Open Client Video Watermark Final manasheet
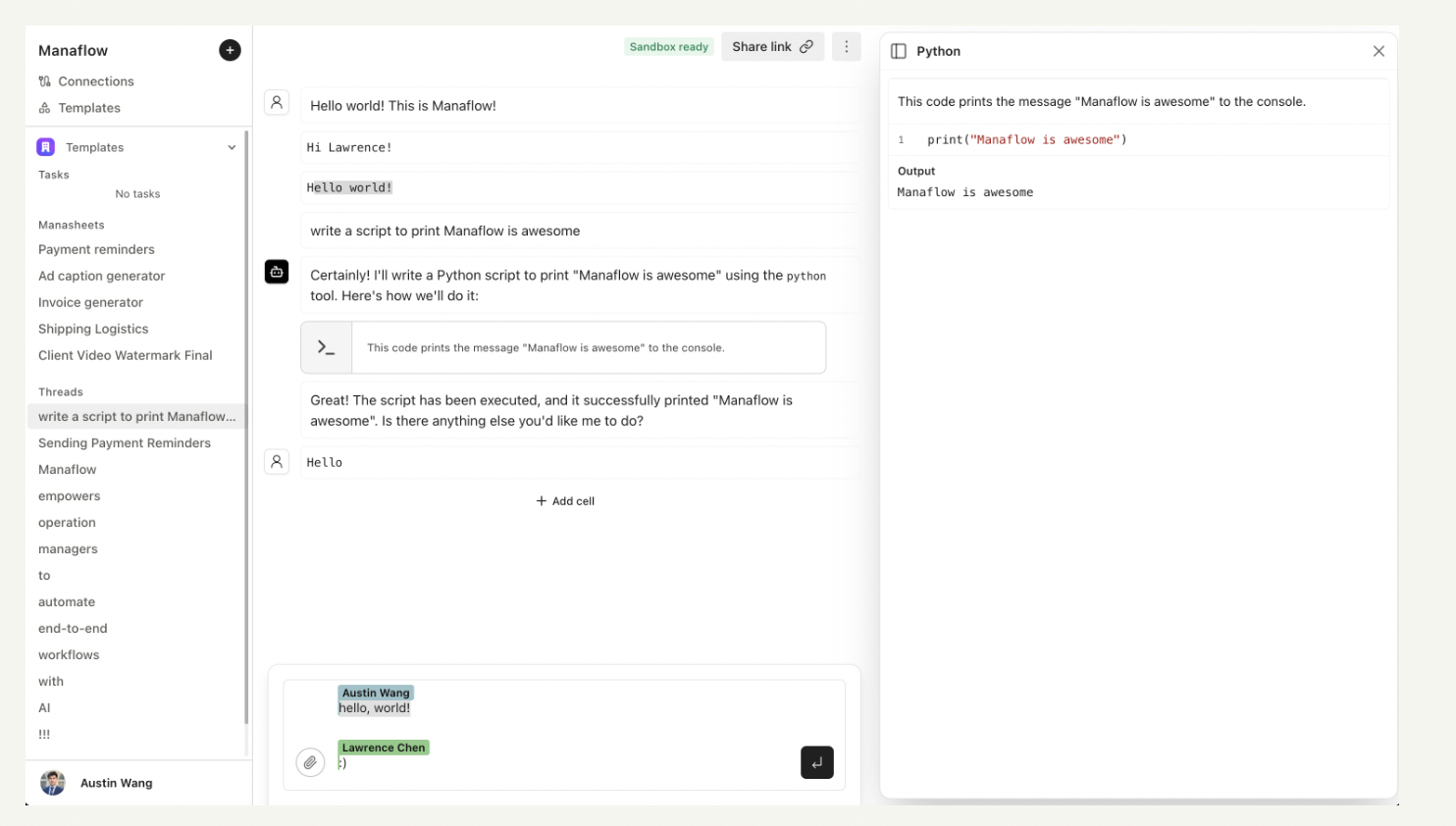 coord(125,355)
